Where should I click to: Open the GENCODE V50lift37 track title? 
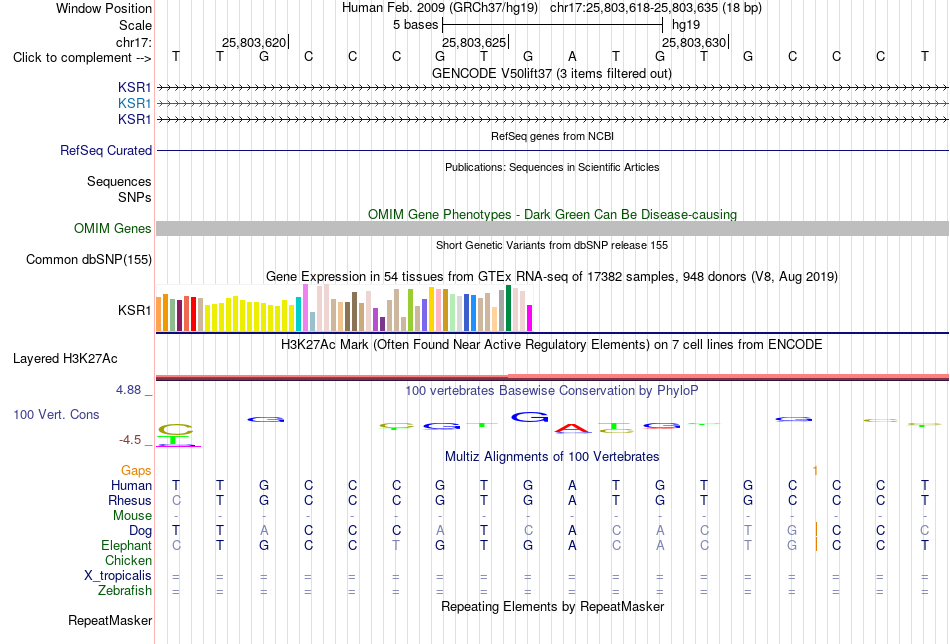click(x=551, y=73)
